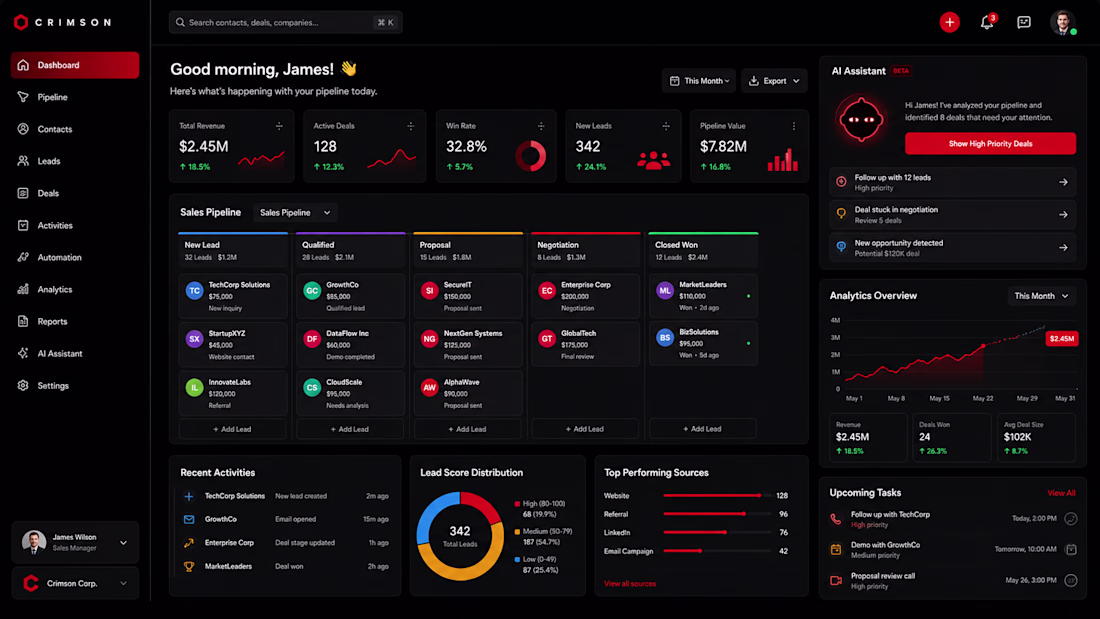Open the options icon on New Leads card
The height and width of the screenshot is (619, 1100).
click(666, 126)
